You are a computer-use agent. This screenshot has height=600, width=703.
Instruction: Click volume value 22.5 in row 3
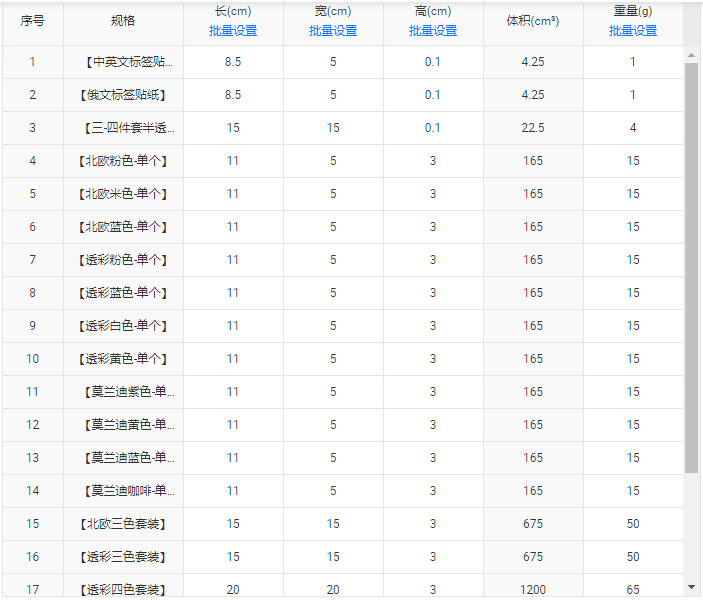533,128
